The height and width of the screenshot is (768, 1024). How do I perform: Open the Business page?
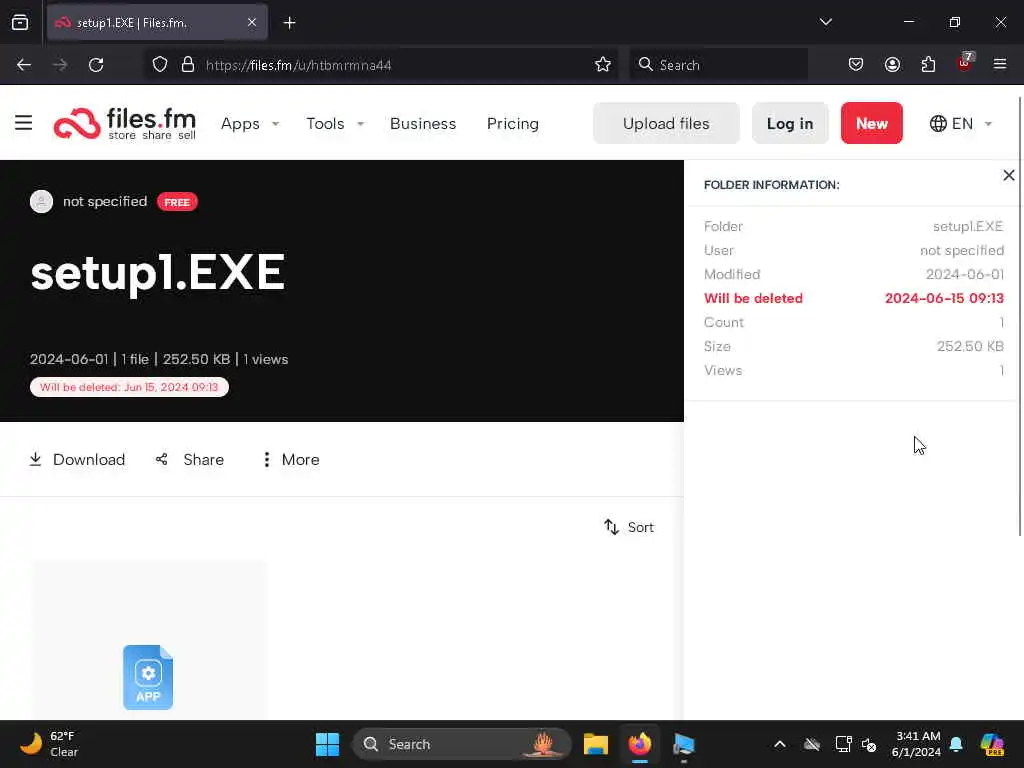pyautogui.click(x=423, y=124)
